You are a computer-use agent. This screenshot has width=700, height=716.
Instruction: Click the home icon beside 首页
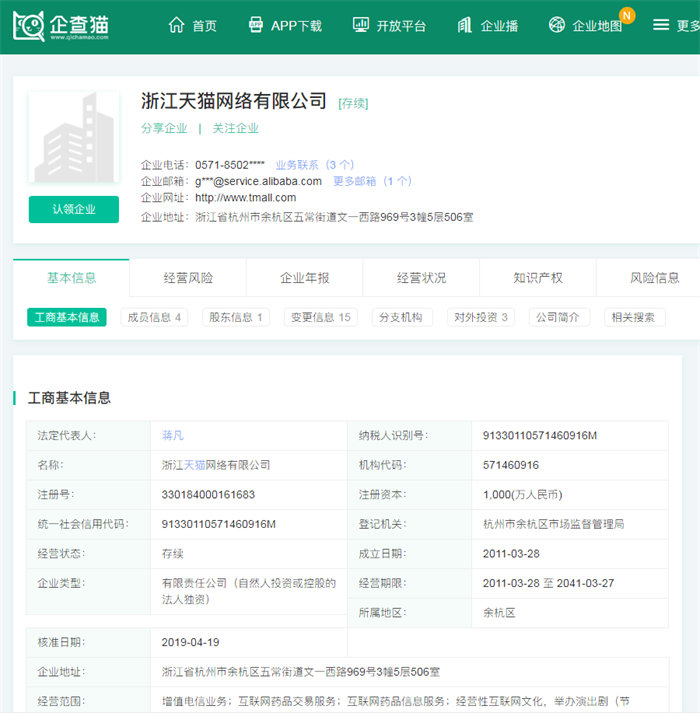pos(176,25)
